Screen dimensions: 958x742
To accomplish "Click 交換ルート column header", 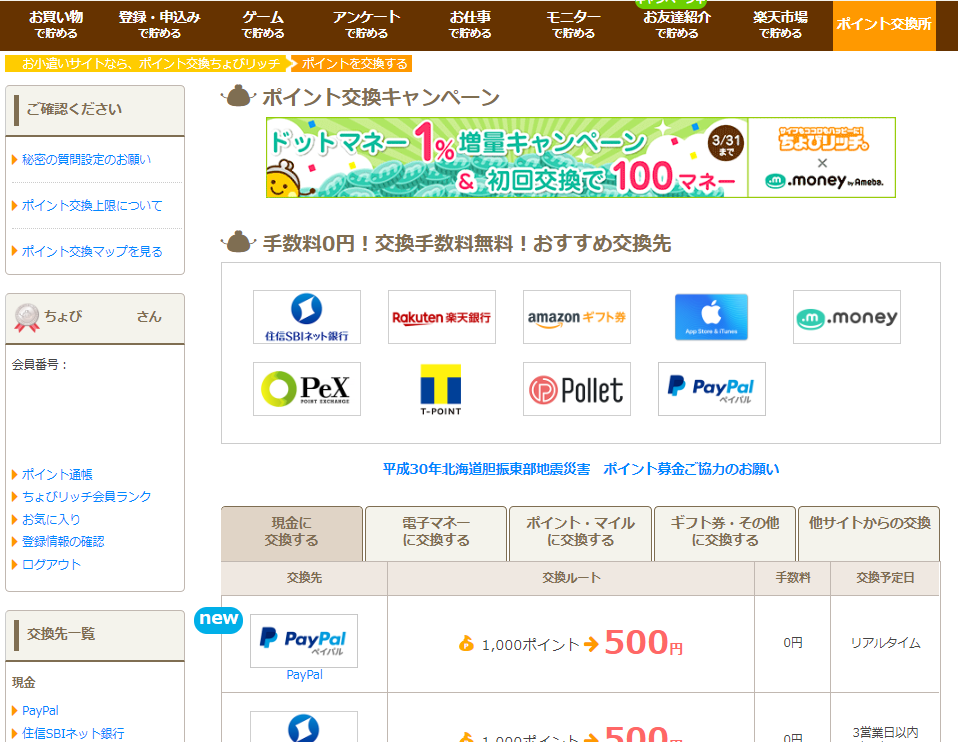I will pos(571,578).
